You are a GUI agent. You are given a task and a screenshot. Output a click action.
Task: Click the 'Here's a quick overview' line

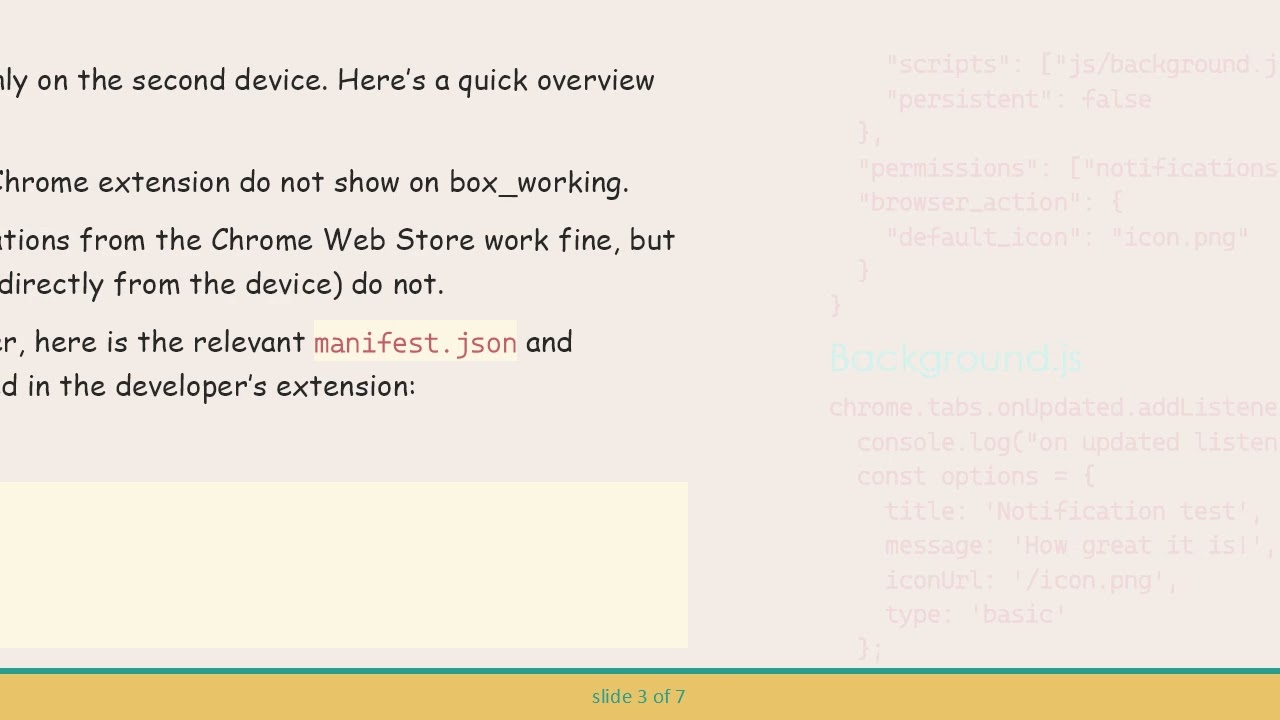click(327, 81)
